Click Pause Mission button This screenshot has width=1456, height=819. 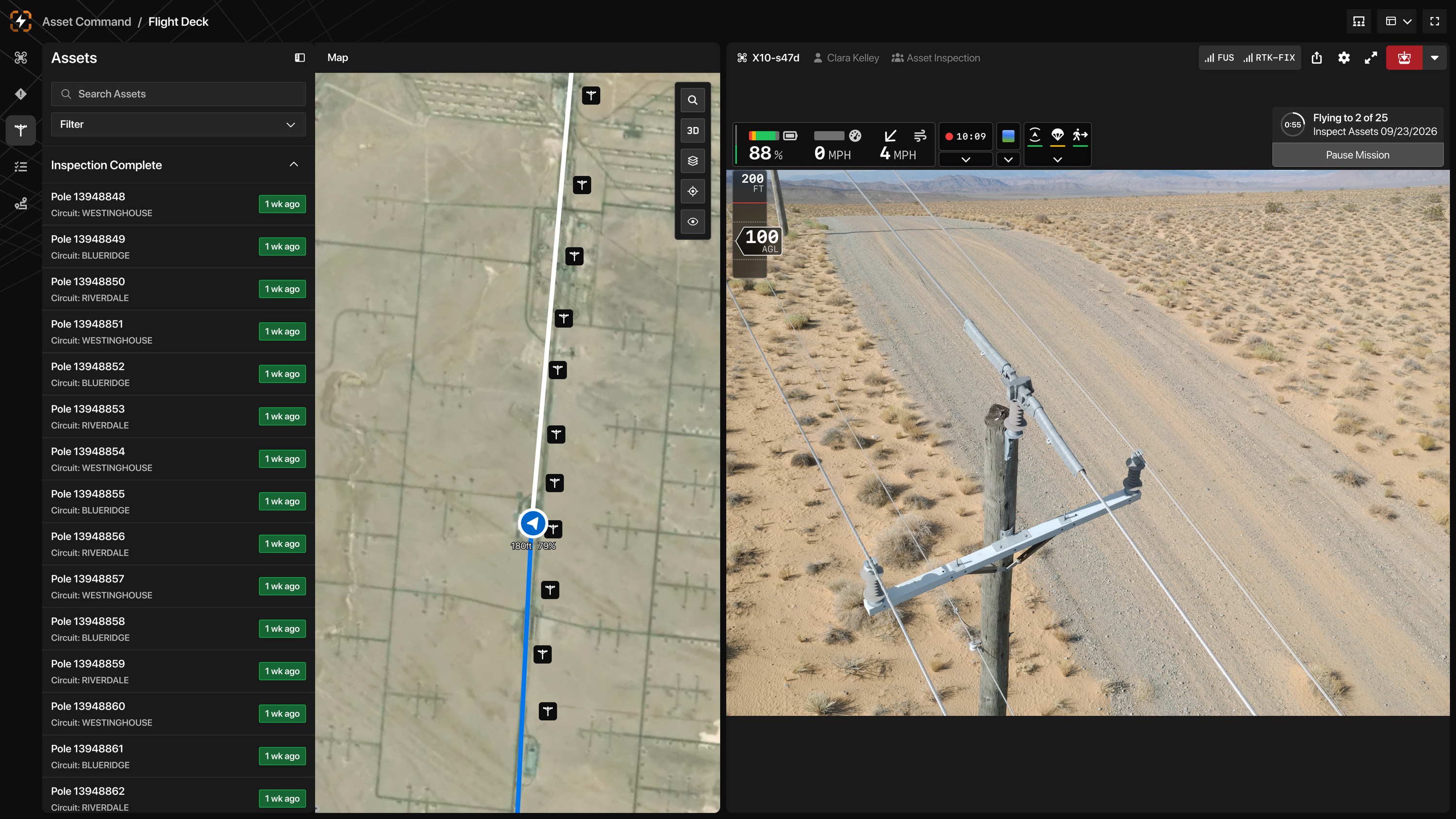tap(1357, 155)
